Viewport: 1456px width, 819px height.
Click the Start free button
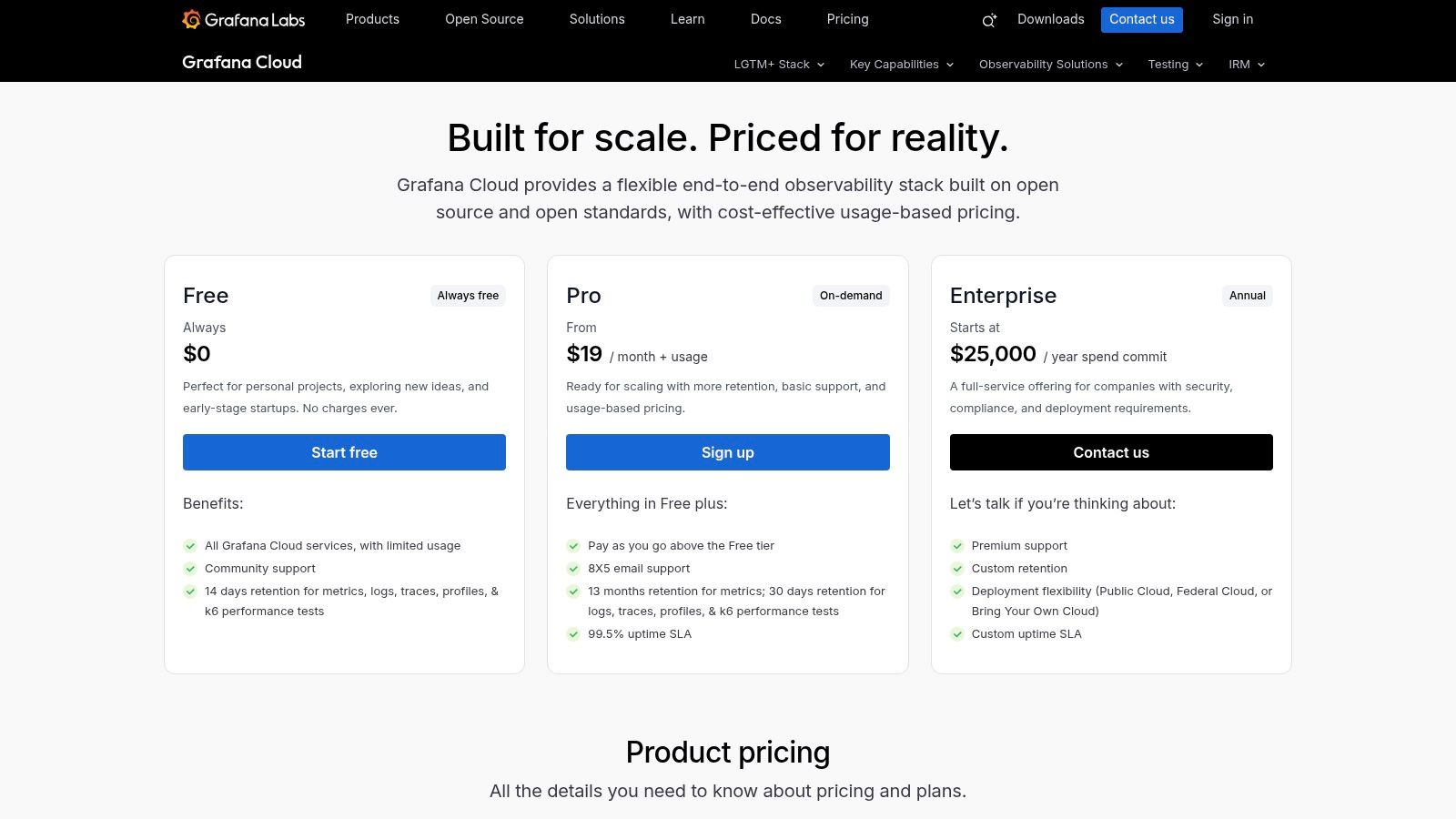click(x=344, y=452)
